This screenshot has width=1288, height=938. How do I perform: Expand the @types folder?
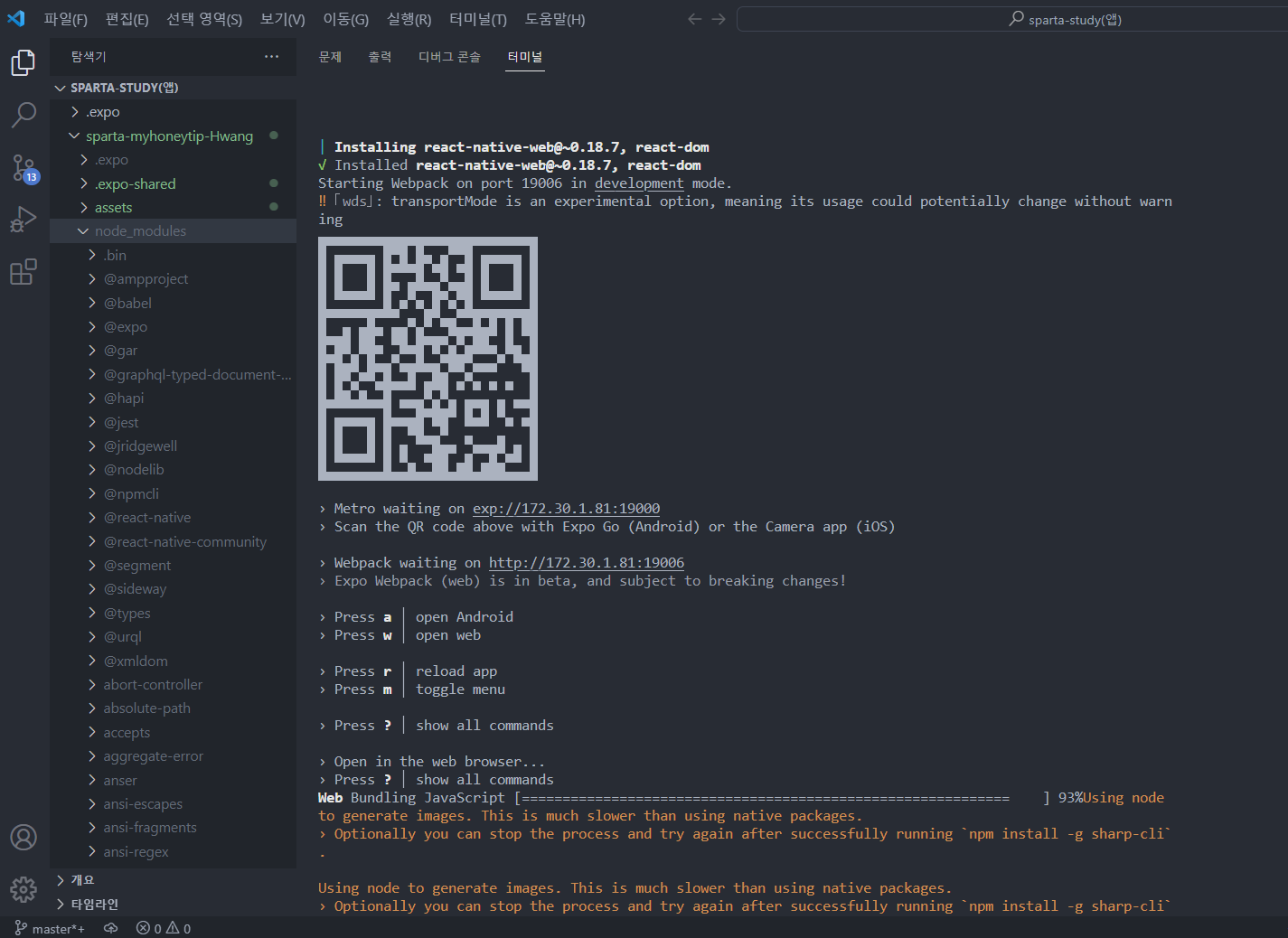pos(173,613)
